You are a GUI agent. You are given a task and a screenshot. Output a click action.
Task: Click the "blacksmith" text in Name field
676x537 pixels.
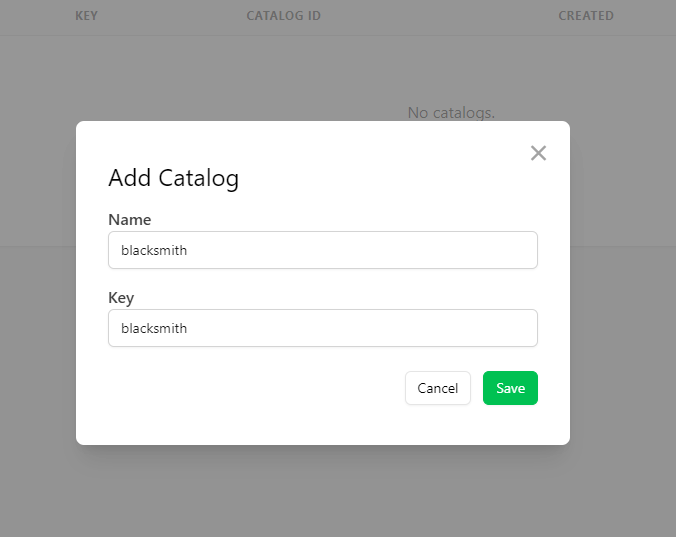[x=154, y=251]
